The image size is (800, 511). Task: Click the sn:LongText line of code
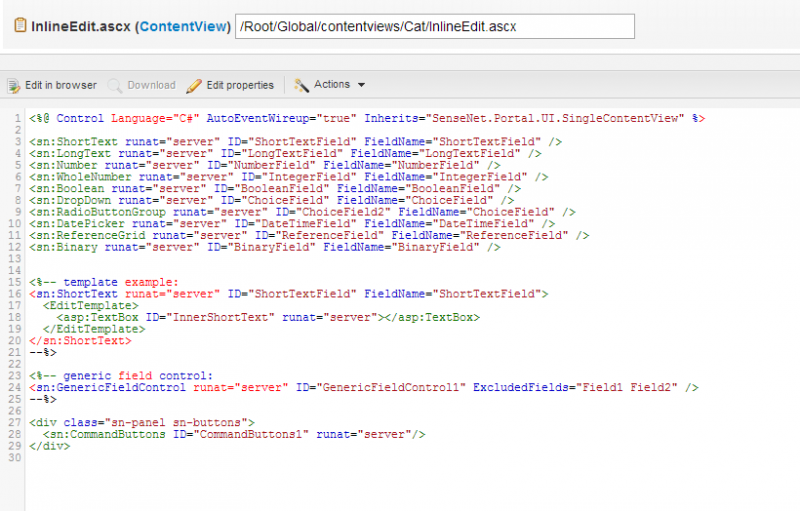285,154
